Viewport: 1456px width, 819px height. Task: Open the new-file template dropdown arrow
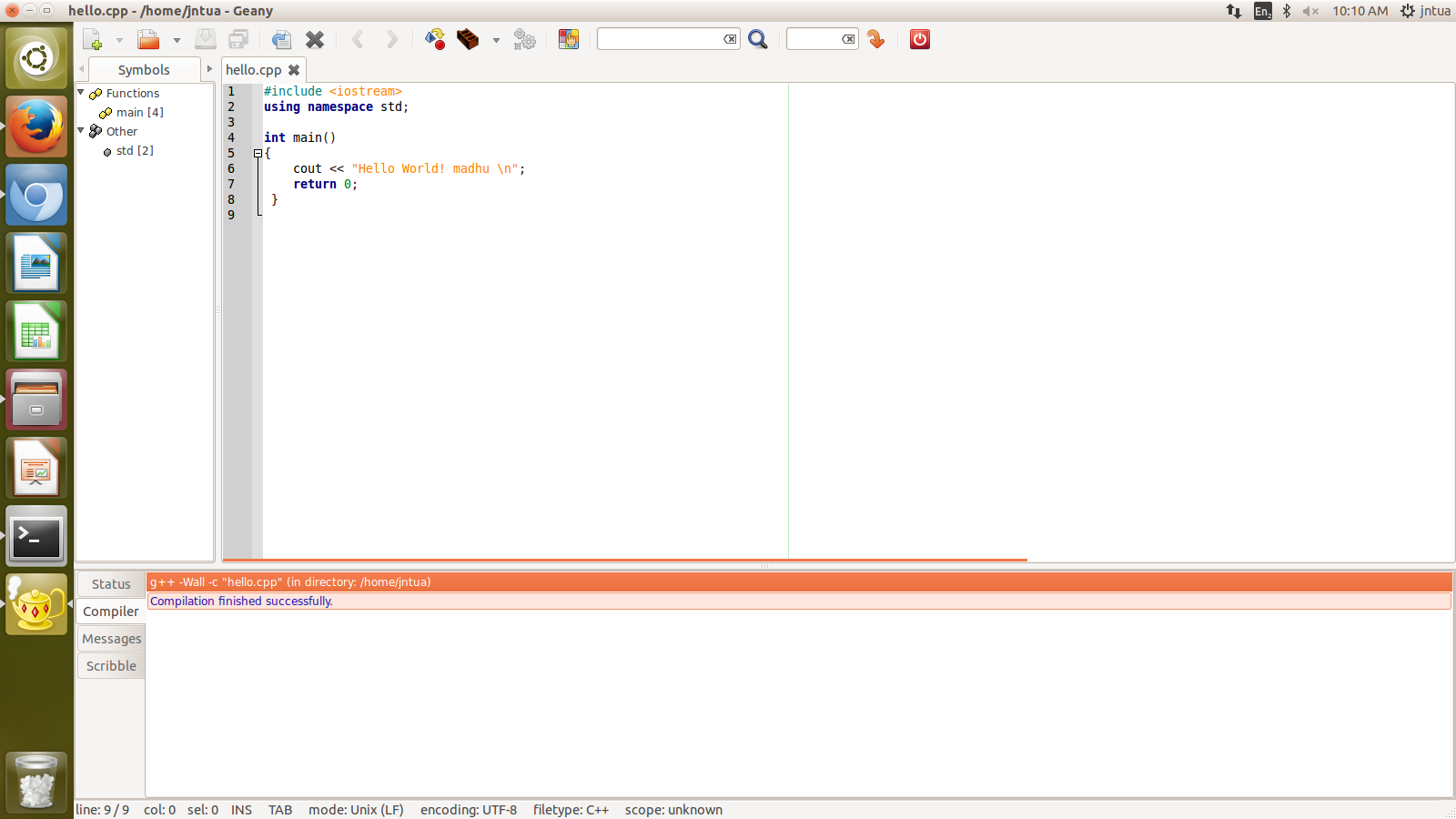tap(119, 40)
